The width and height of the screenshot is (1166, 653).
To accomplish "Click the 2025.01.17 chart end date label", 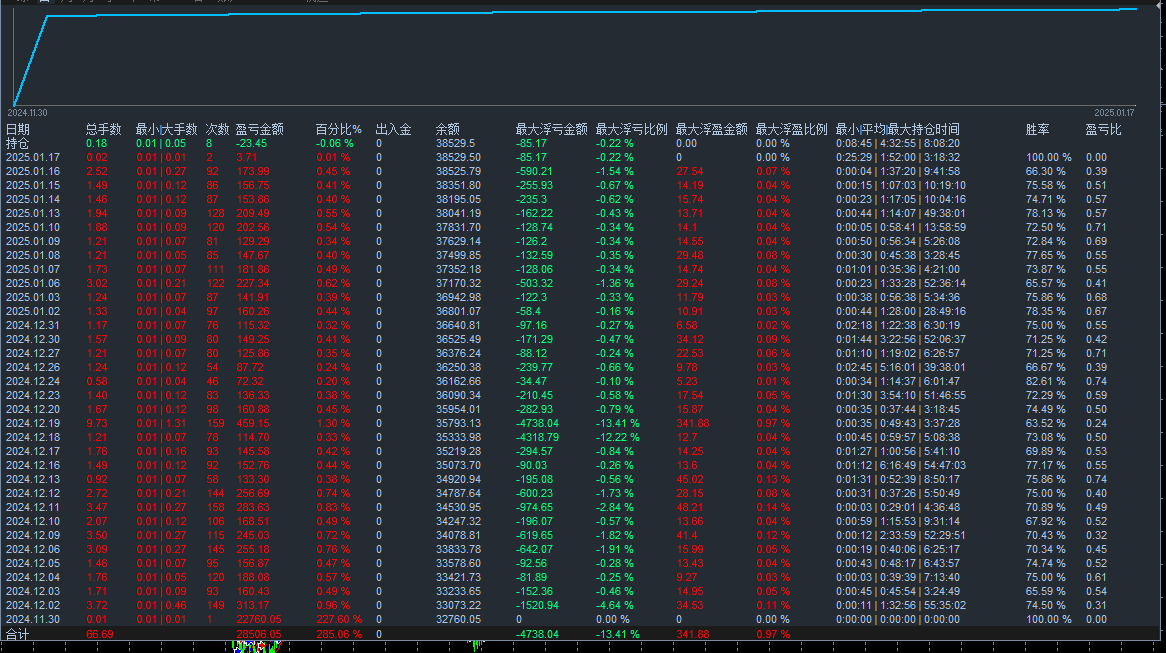I will pos(1115,113).
